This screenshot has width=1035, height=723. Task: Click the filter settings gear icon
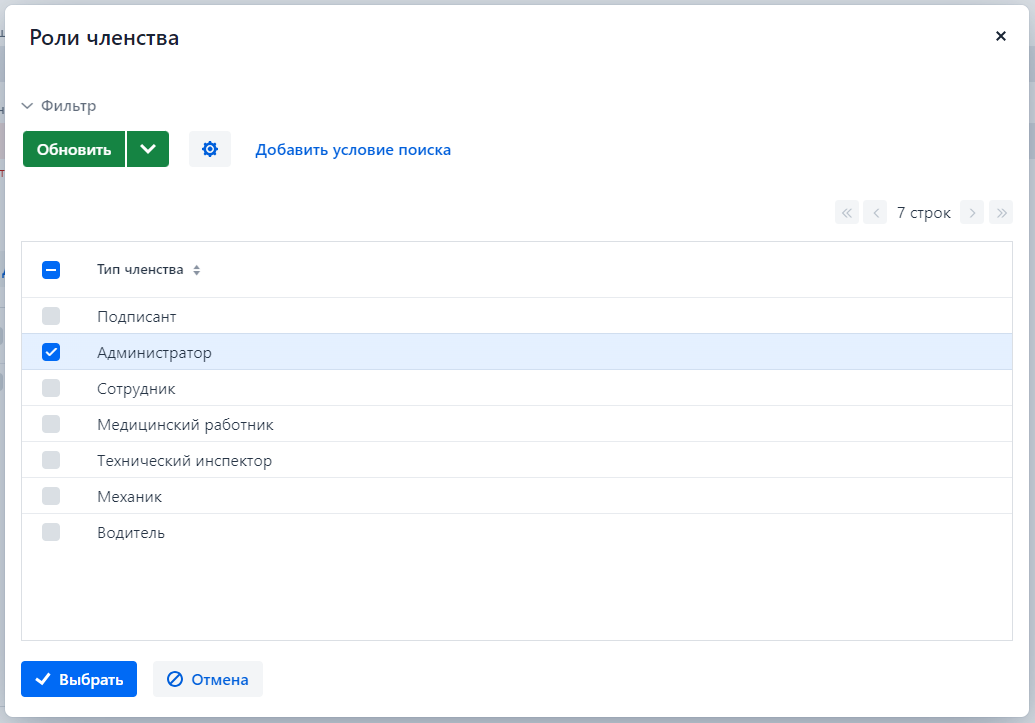click(x=209, y=149)
